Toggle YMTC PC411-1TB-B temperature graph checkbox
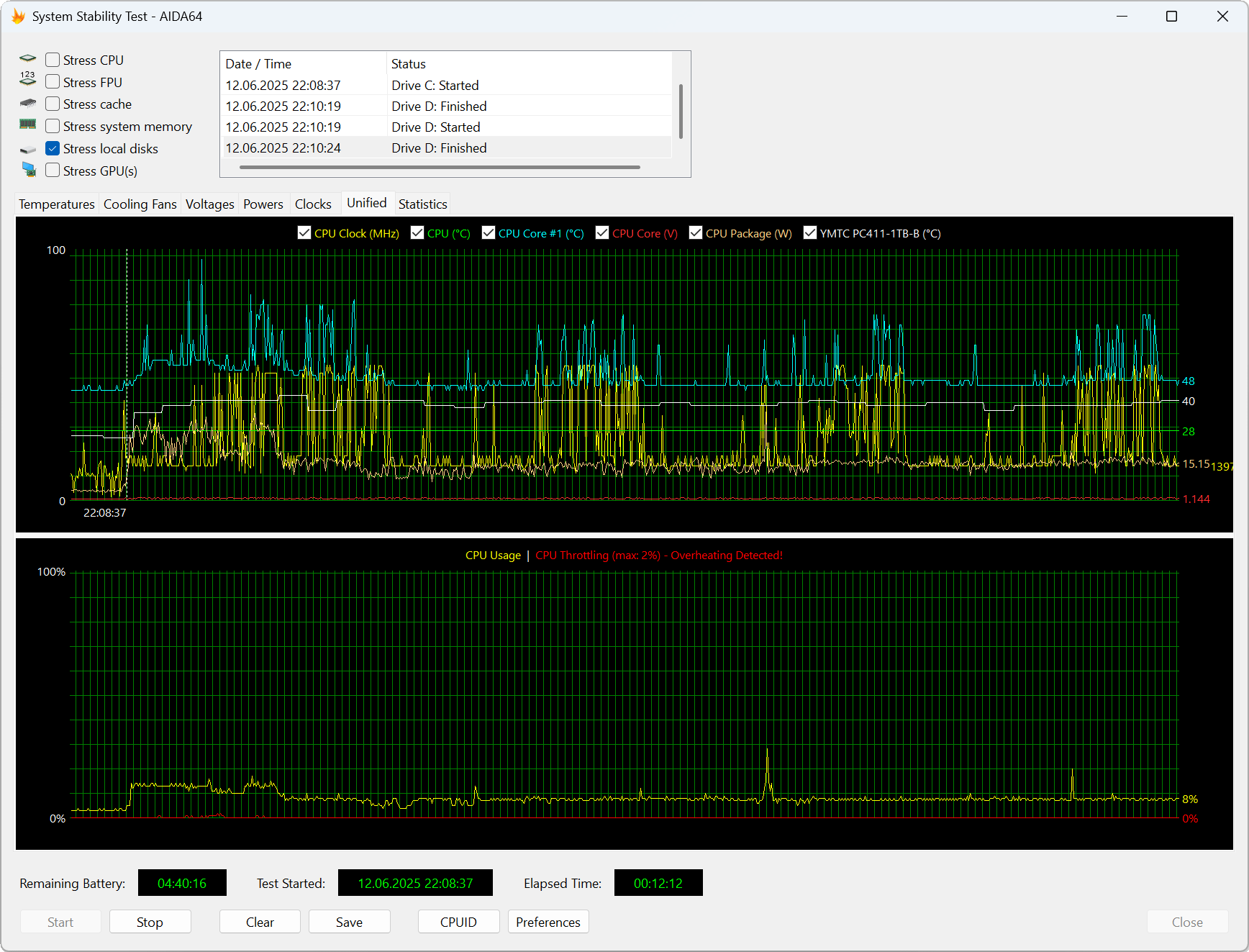 810,232
